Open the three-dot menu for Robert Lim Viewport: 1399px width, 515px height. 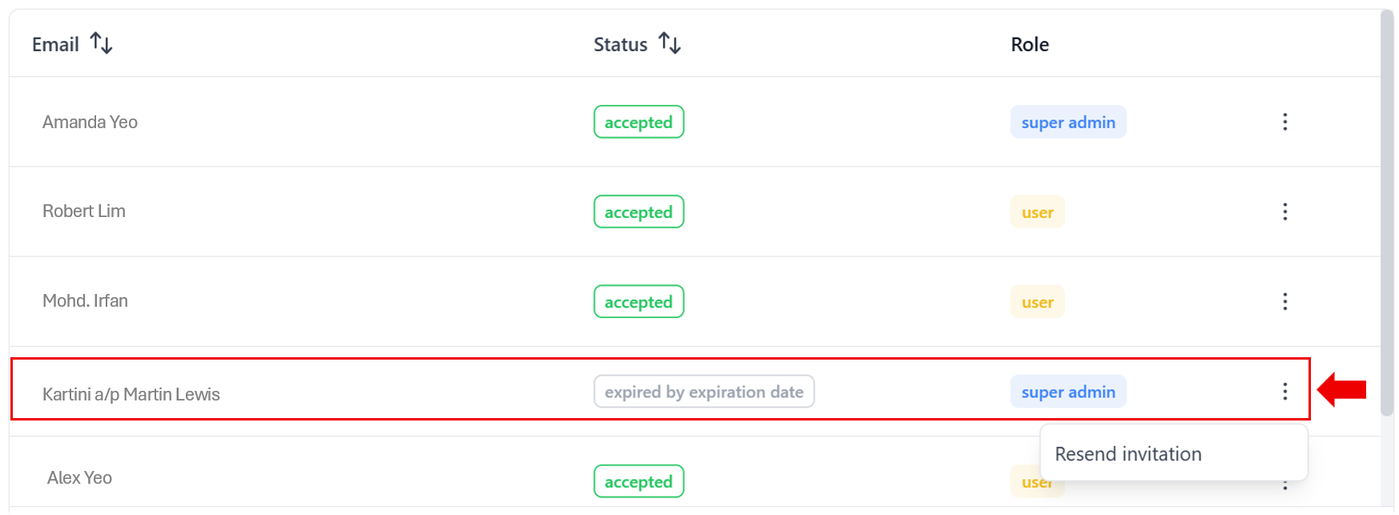point(1285,212)
